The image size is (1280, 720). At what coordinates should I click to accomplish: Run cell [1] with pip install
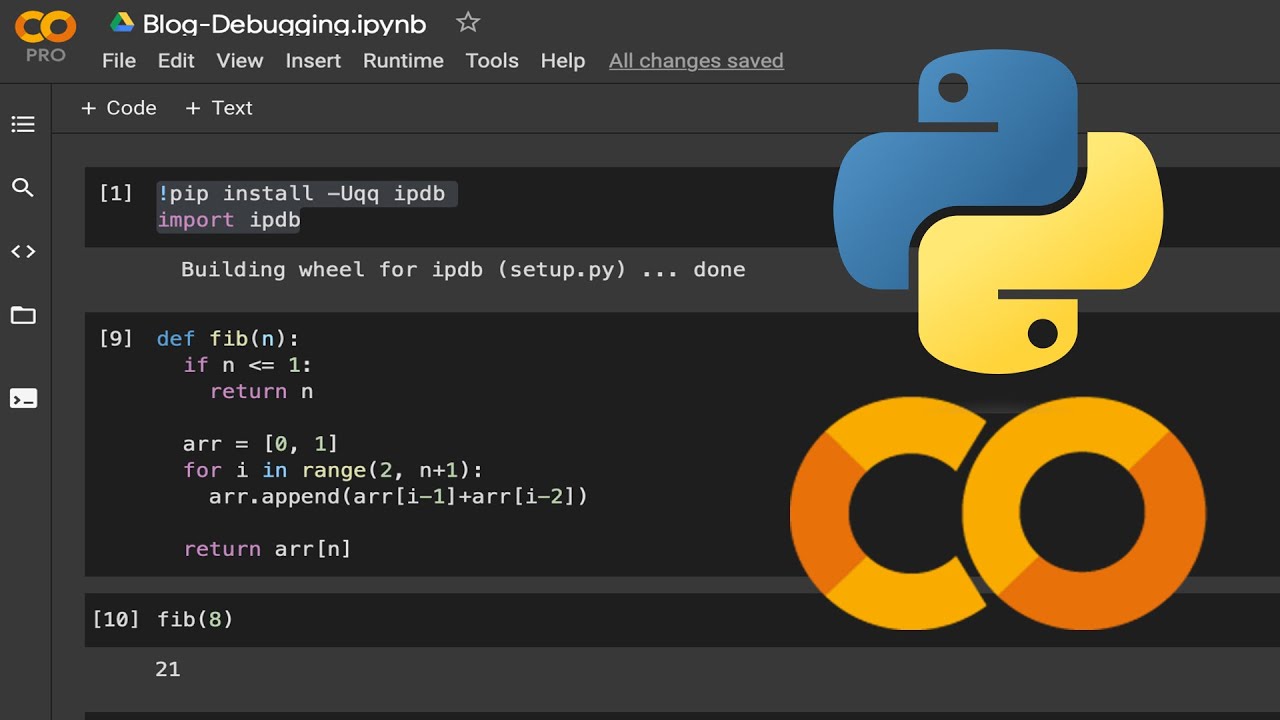(x=115, y=193)
